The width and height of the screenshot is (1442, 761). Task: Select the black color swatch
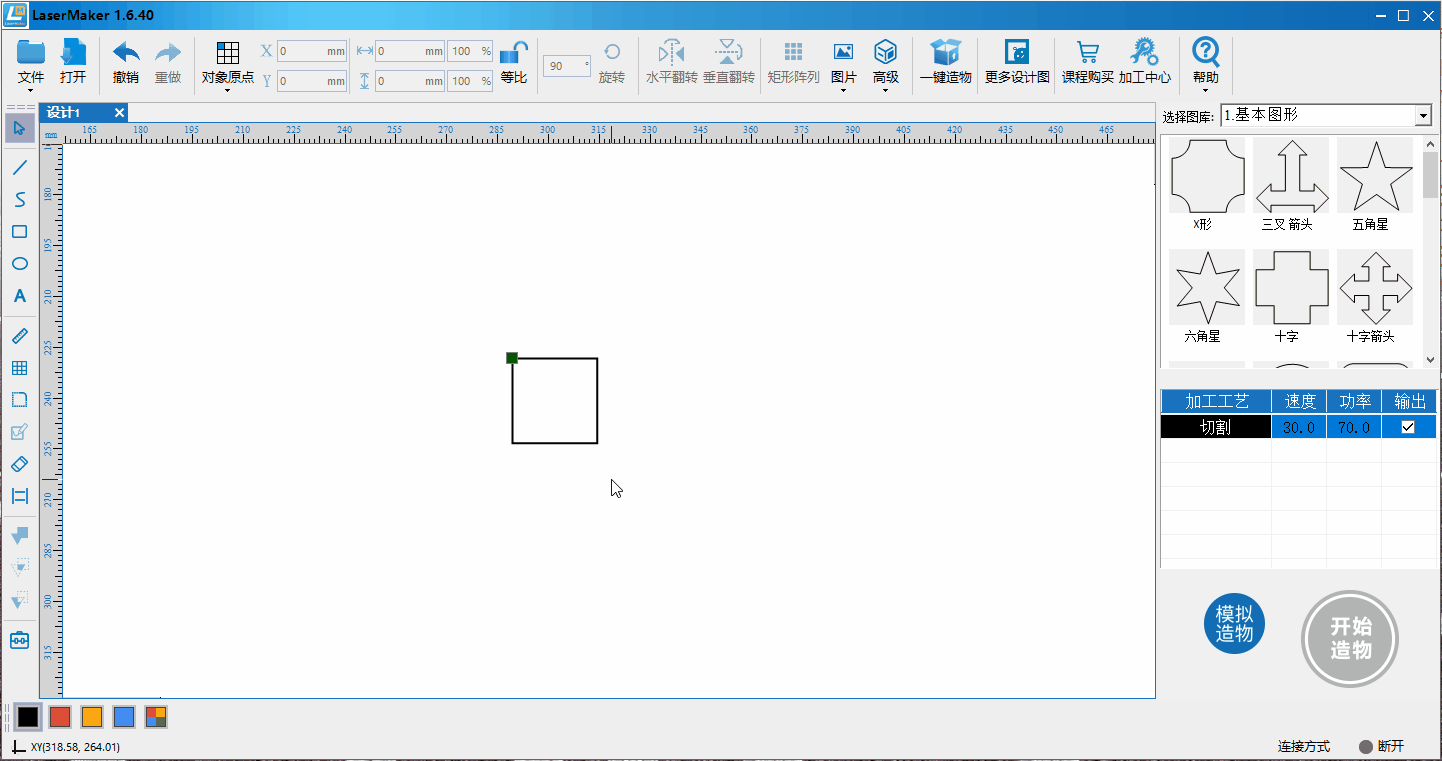pyautogui.click(x=28, y=716)
